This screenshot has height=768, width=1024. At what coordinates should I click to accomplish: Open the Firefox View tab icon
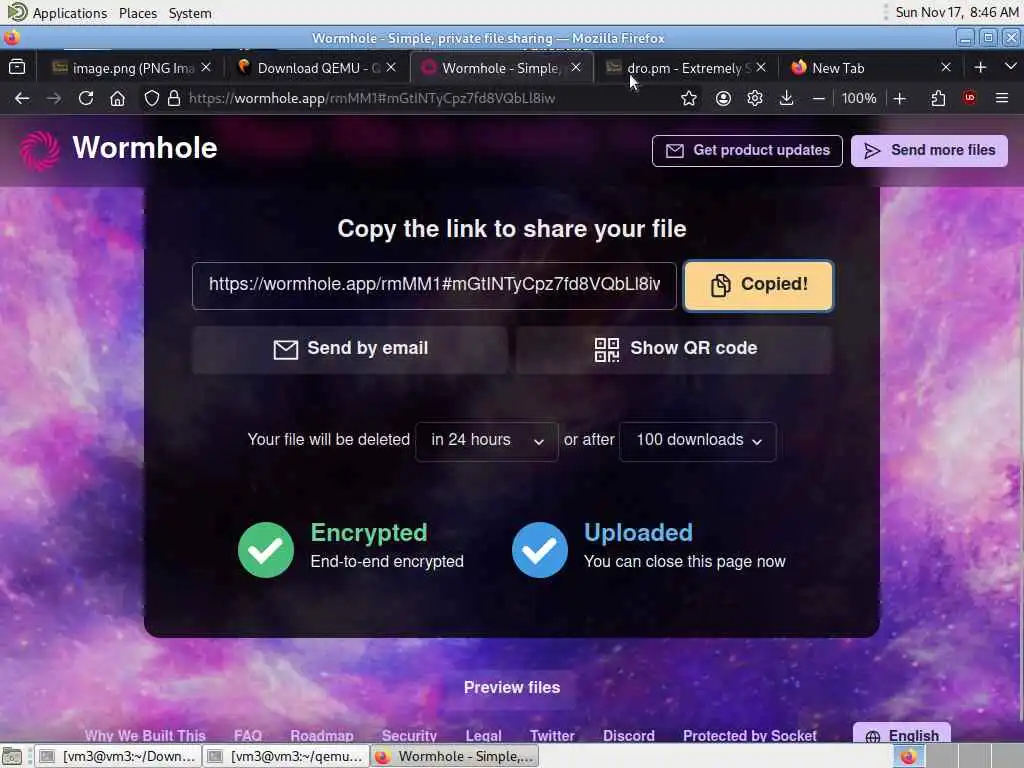17,67
